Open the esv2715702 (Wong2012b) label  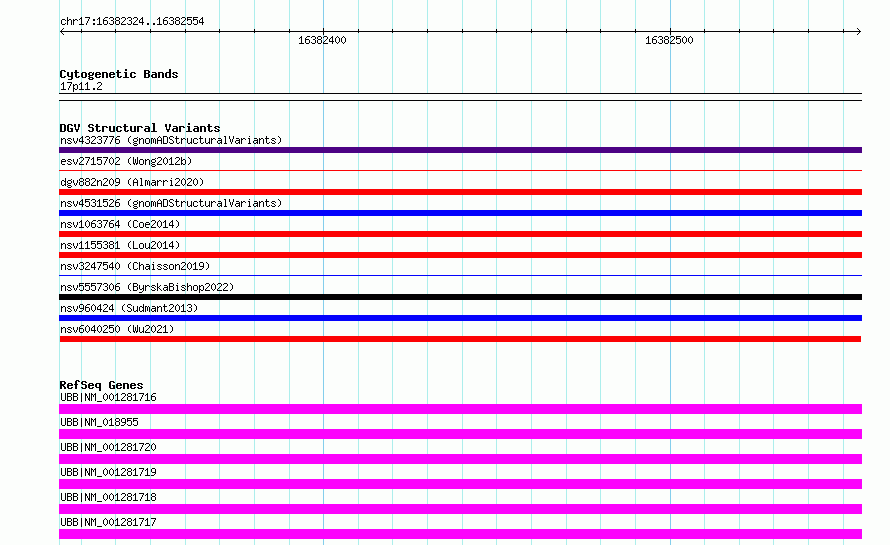pyautogui.click(x=126, y=161)
